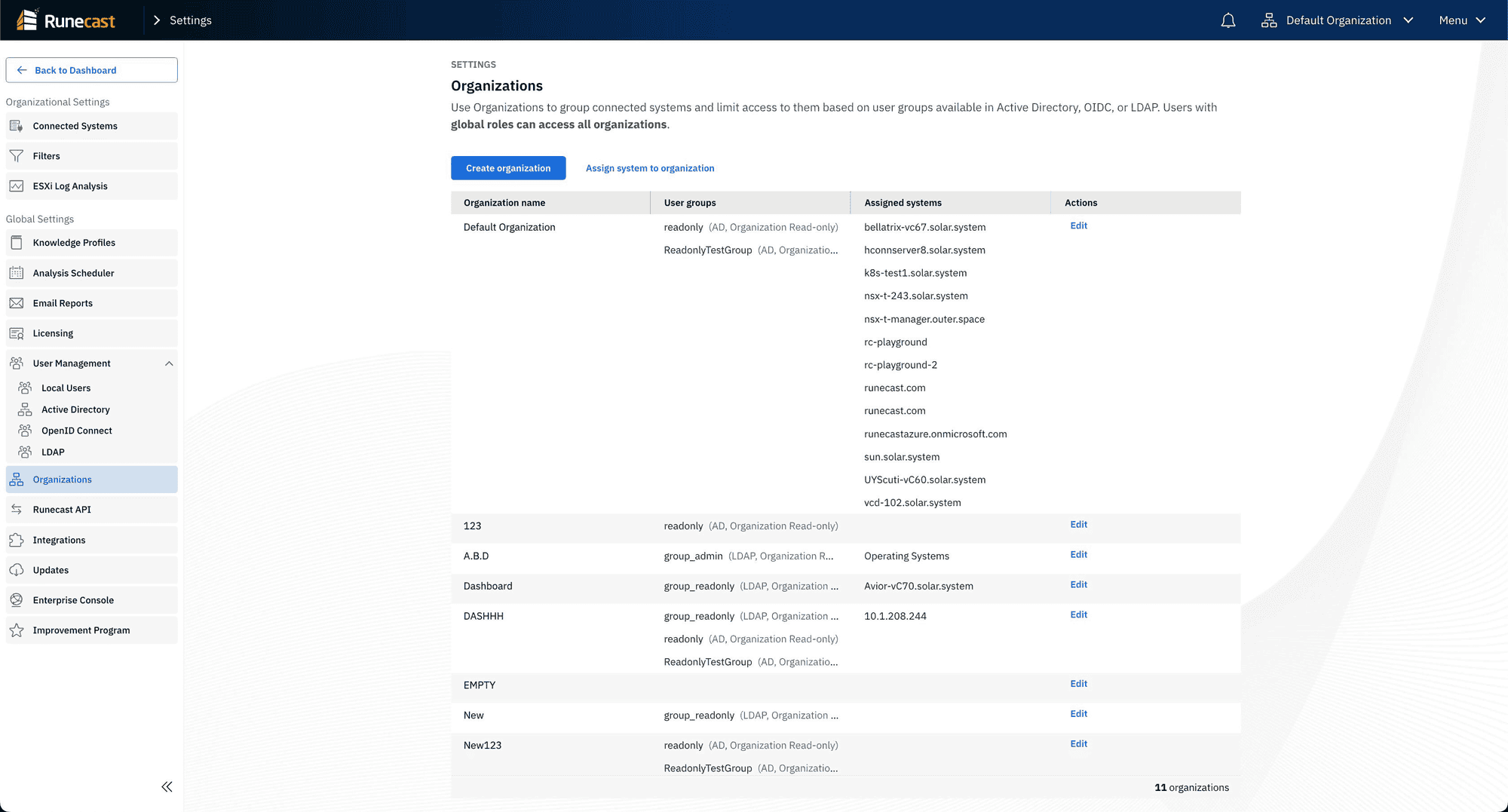Image resolution: width=1508 pixels, height=812 pixels.
Task: Expand the Default Organization dropdown
Action: 1338,20
